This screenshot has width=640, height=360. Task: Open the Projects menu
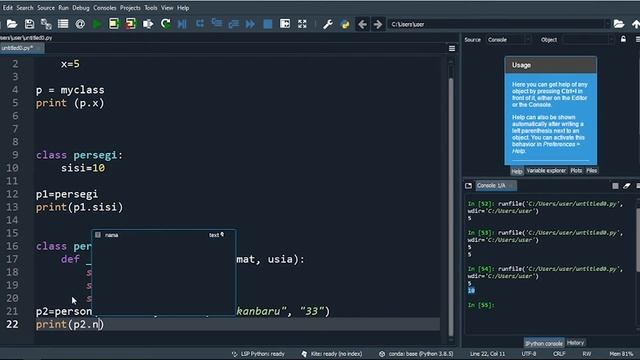click(x=130, y=8)
